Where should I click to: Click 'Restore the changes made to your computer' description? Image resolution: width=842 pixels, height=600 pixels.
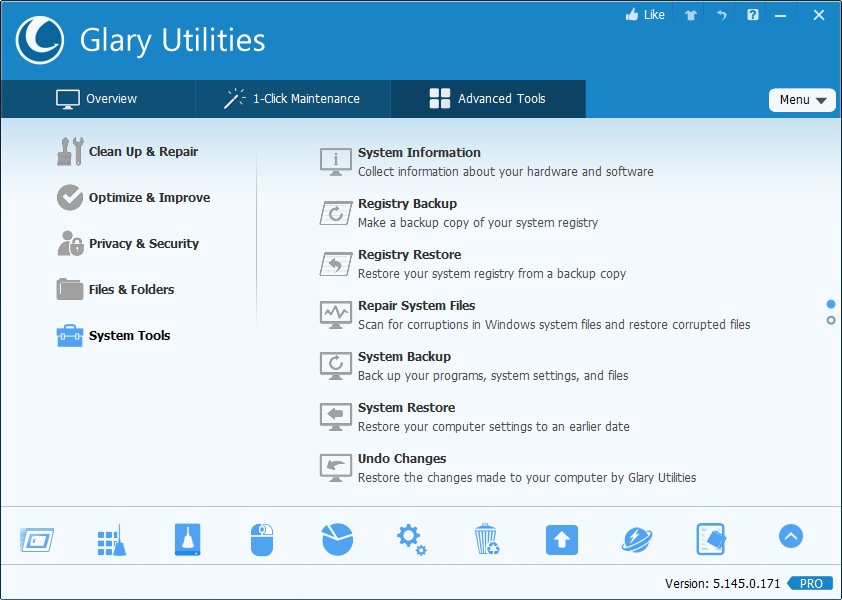527,478
